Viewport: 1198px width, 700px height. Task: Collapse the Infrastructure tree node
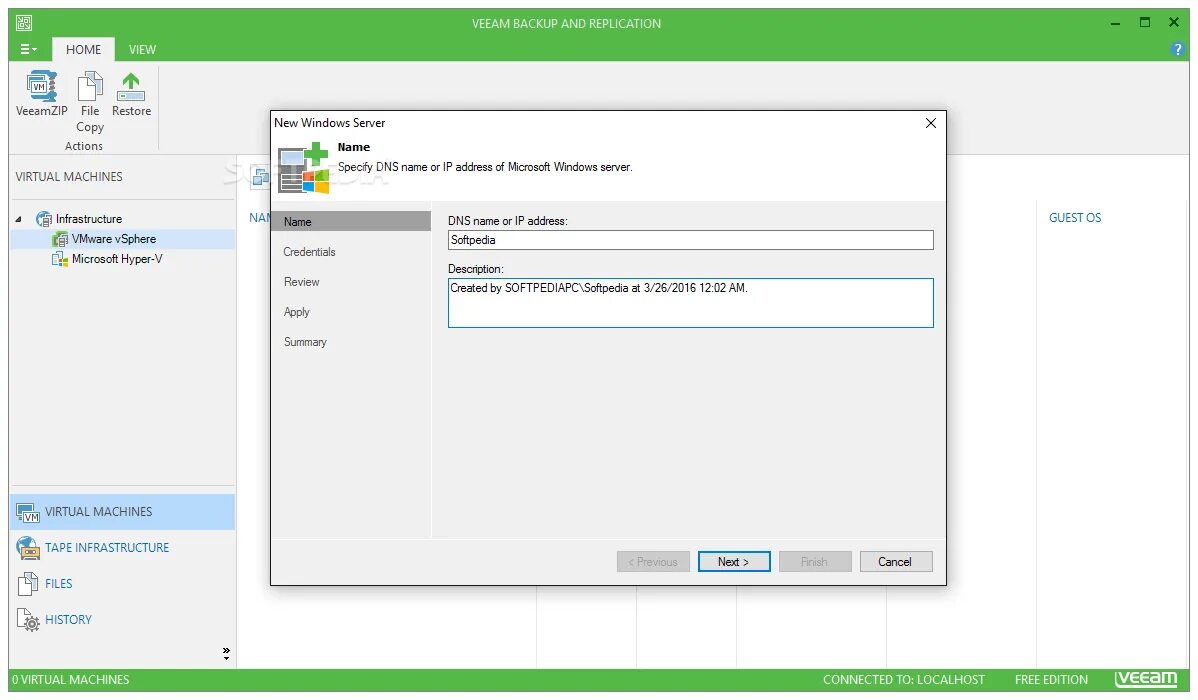point(18,219)
